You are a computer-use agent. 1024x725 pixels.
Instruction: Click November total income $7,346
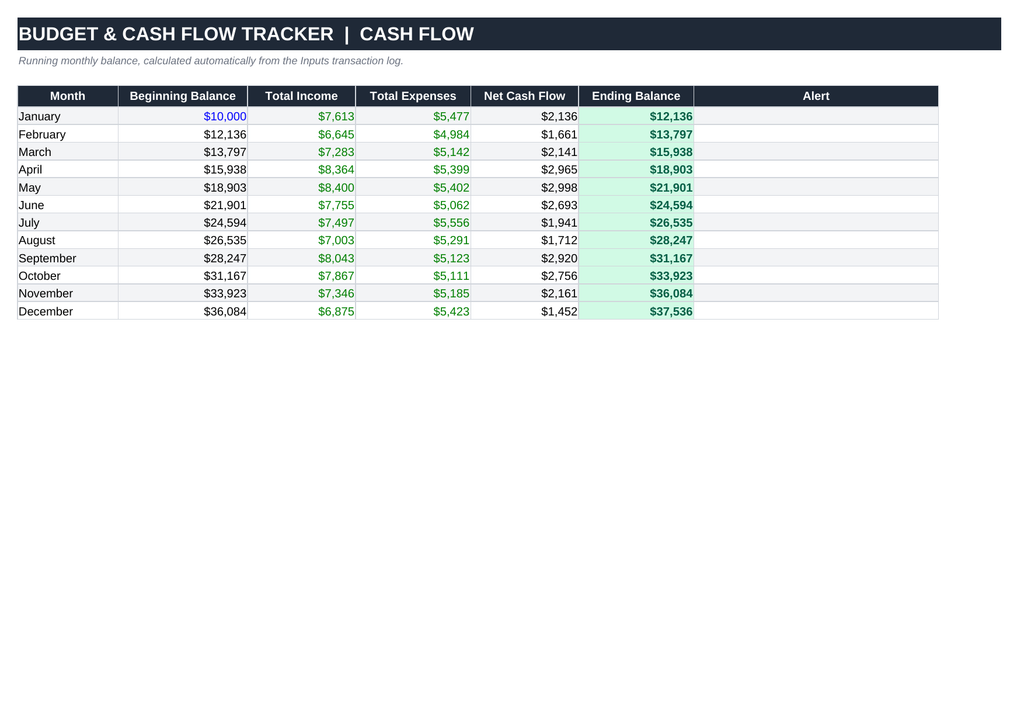pos(302,294)
